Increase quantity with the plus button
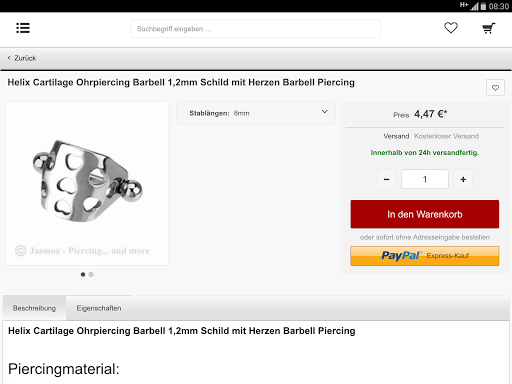This screenshot has height=384, width=512. pos(463,179)
